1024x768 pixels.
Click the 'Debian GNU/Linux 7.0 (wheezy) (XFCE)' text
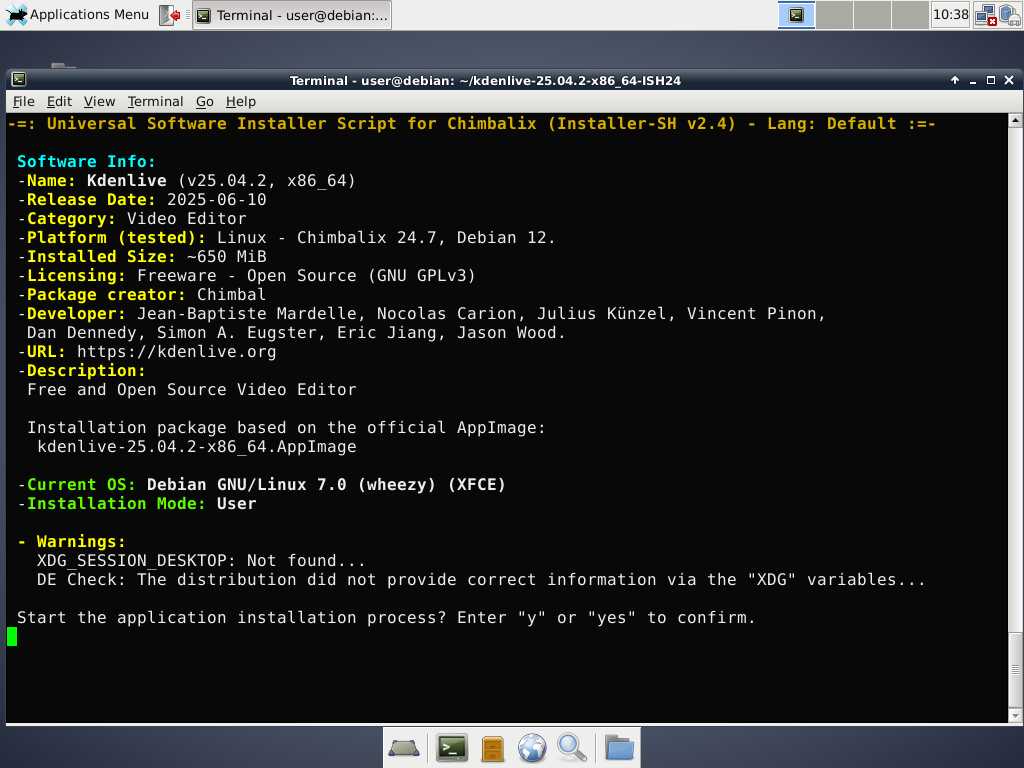click(326, 484)
